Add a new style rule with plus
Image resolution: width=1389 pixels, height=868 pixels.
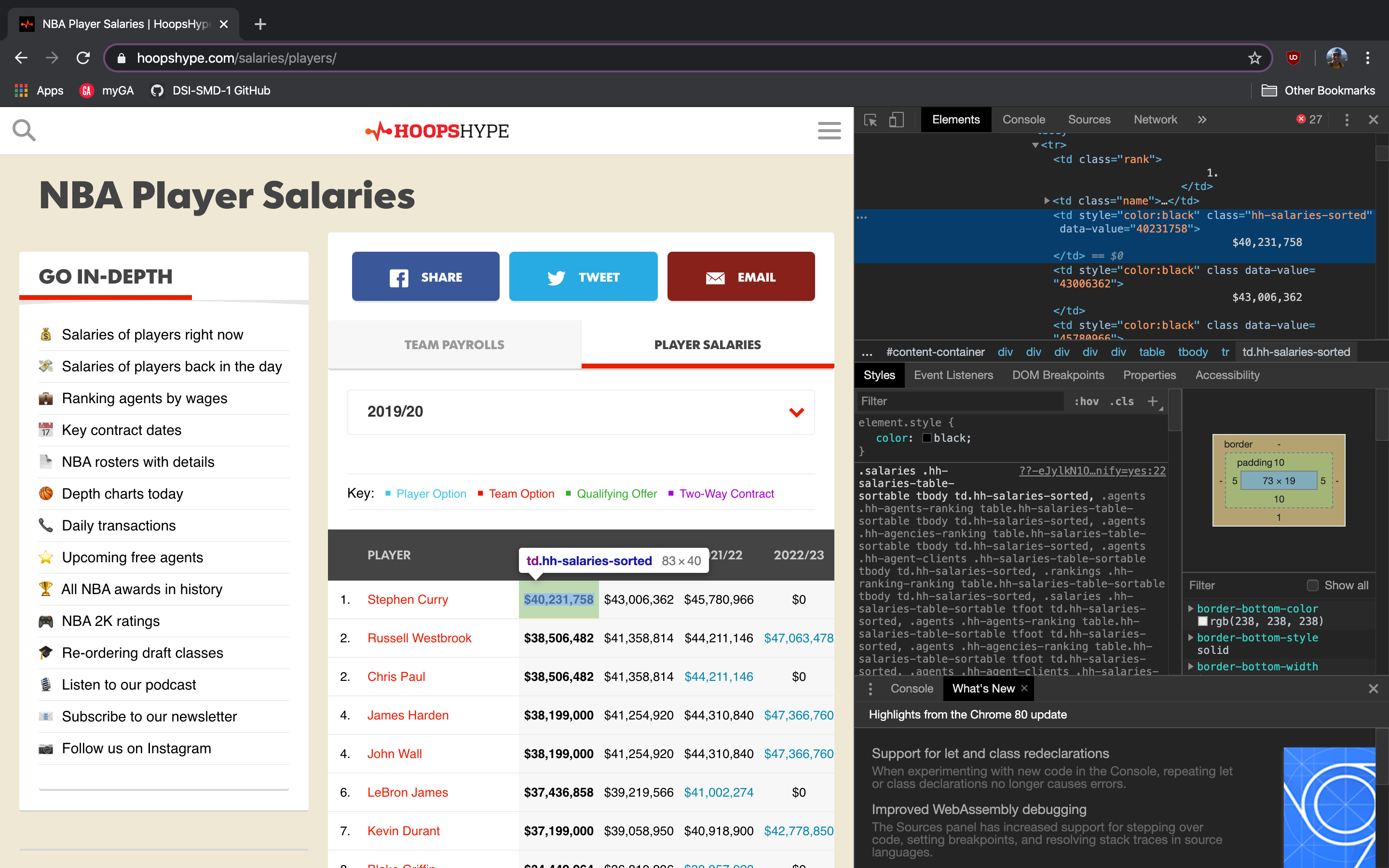click(1152, 401)
